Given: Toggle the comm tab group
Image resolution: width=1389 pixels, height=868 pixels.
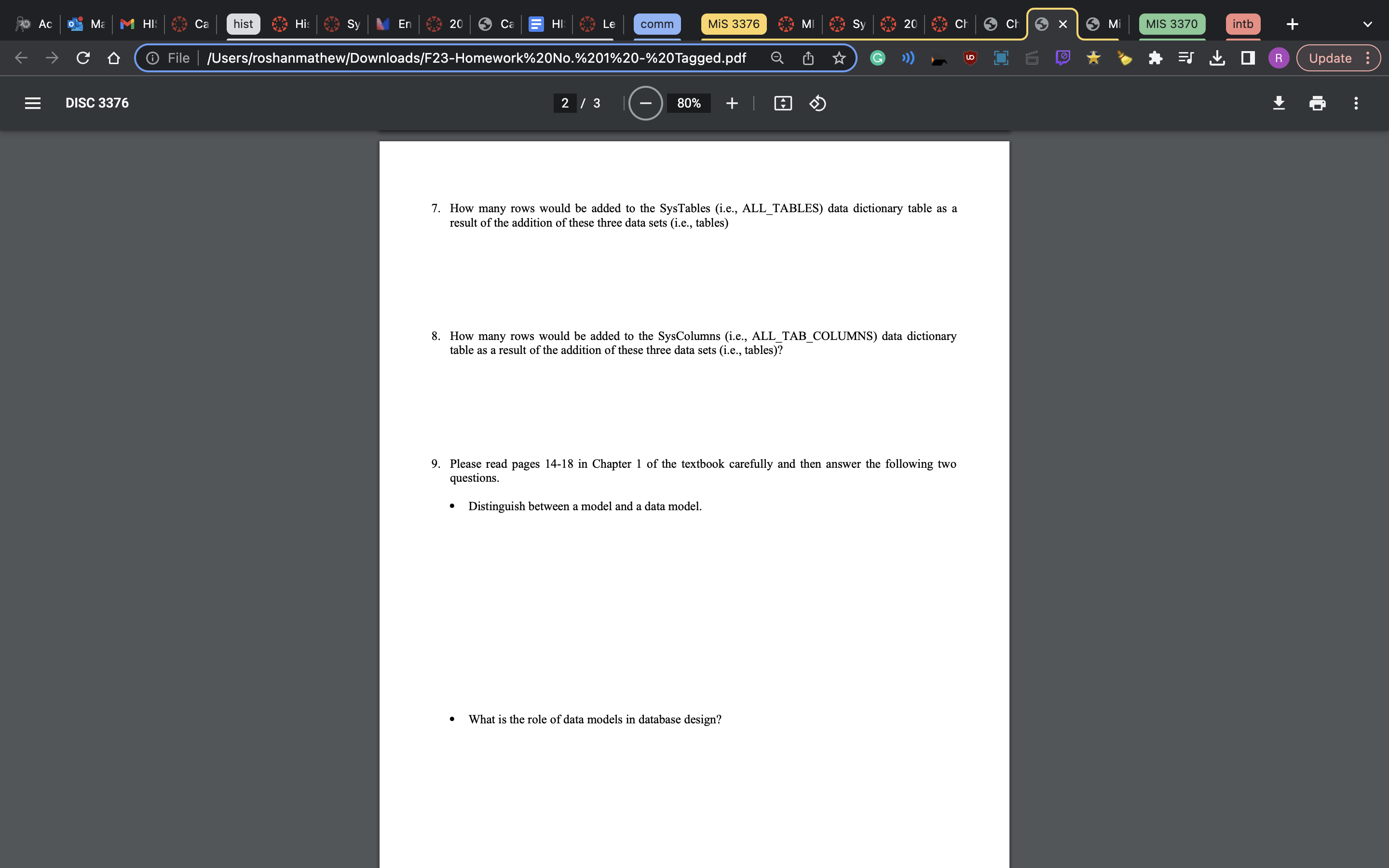Looking at the screenshot, I should coord(656,24).
